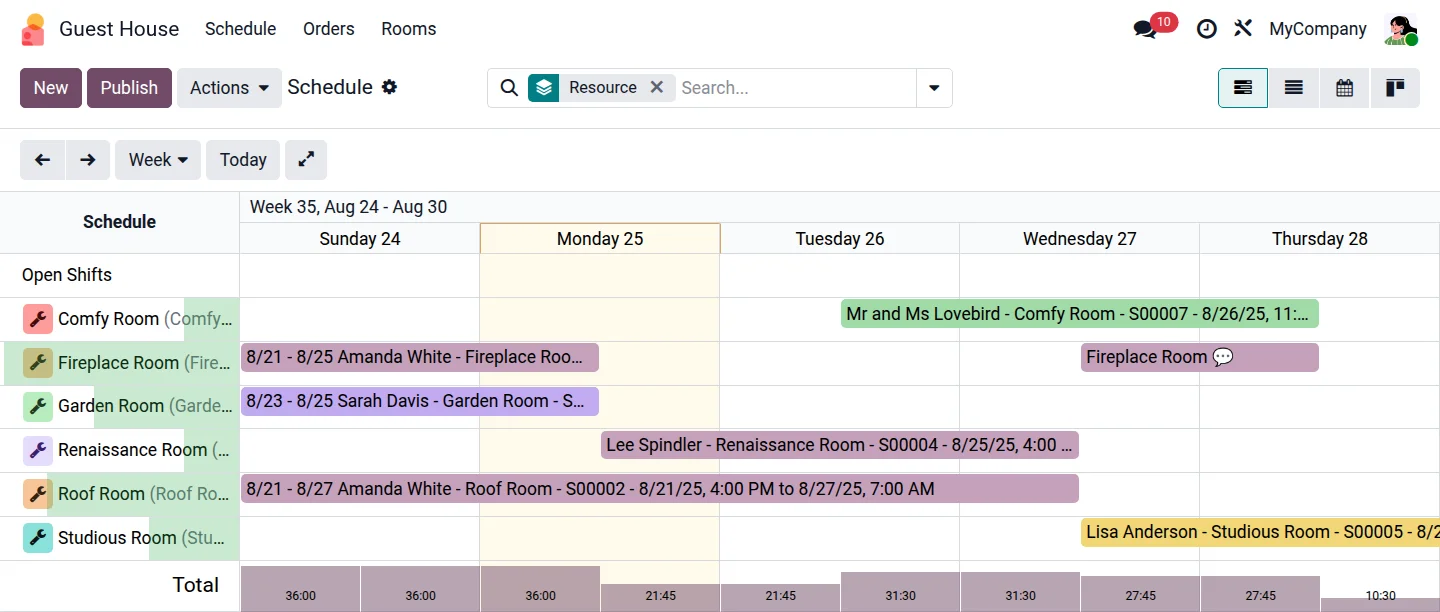Switch to the list view

pyautogui.click(x=1294, y=88)
